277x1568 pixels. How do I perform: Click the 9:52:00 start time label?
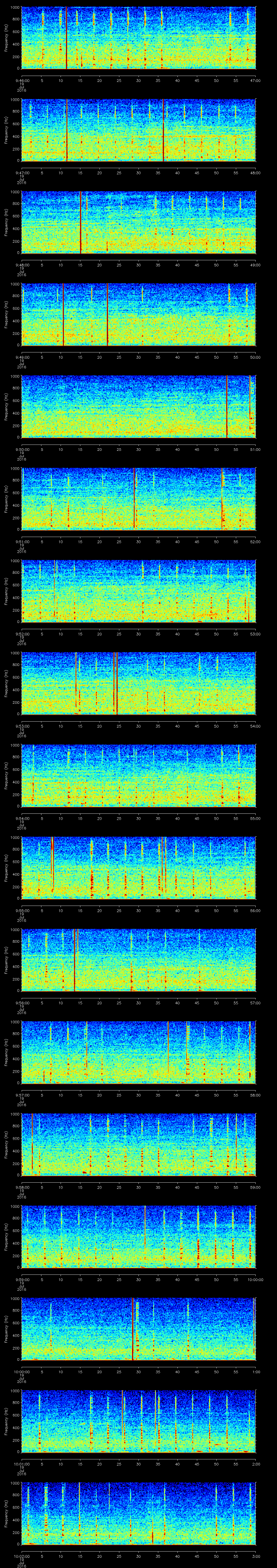(22, 634)
